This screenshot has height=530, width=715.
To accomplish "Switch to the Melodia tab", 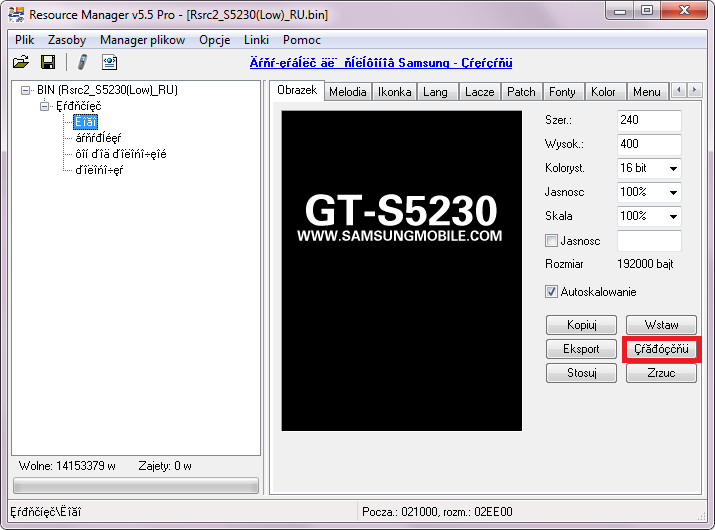I will click(348, 92).
